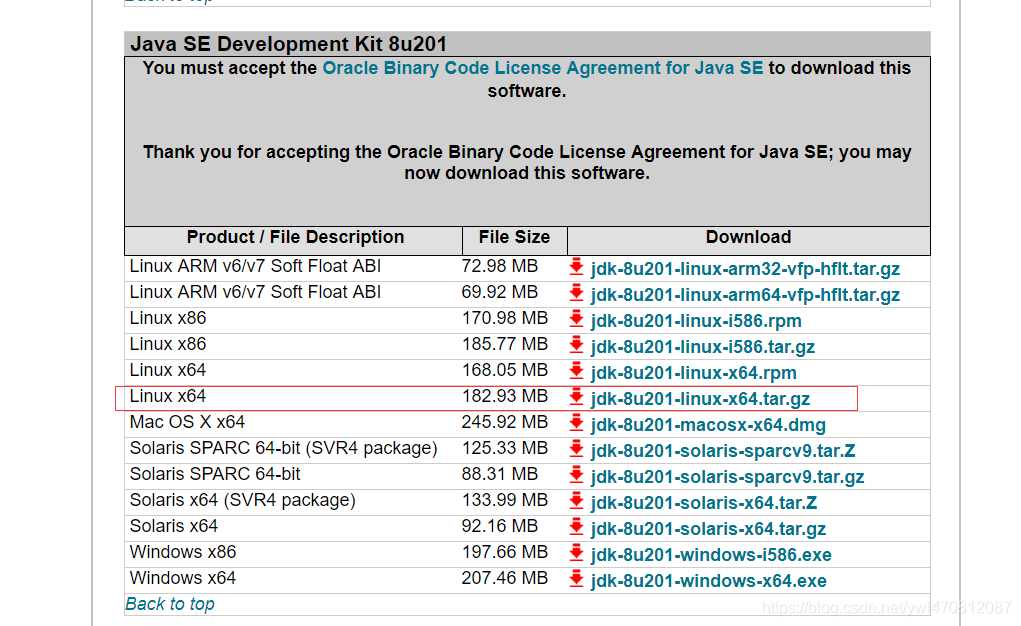This screenshot has width=1021, height=626.
Task: Select the 245.92 MB file size cell
Action: click(505, 423)
